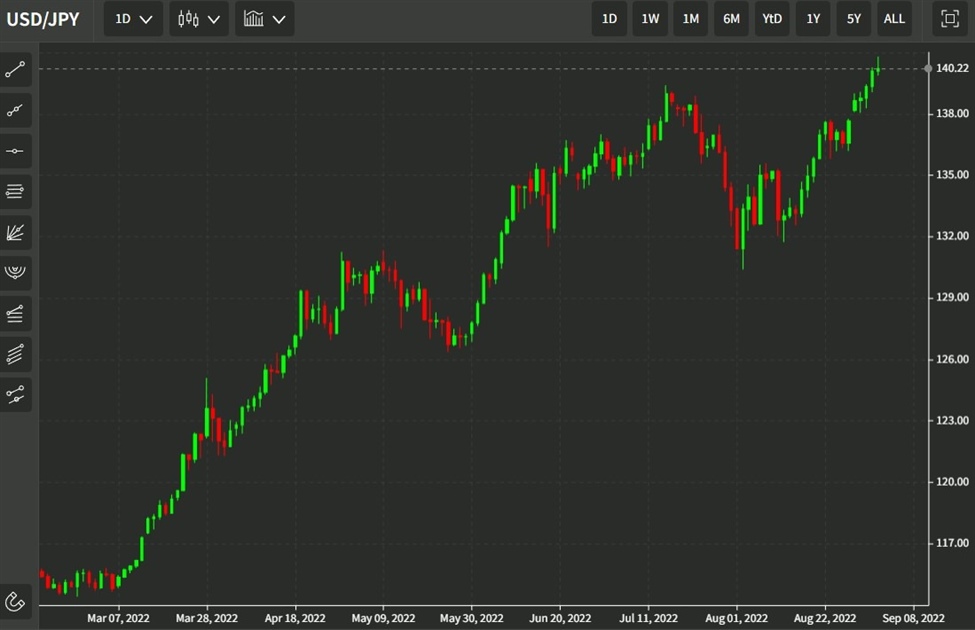
Task: Select the extended line tool
Action: coord(15,110)
